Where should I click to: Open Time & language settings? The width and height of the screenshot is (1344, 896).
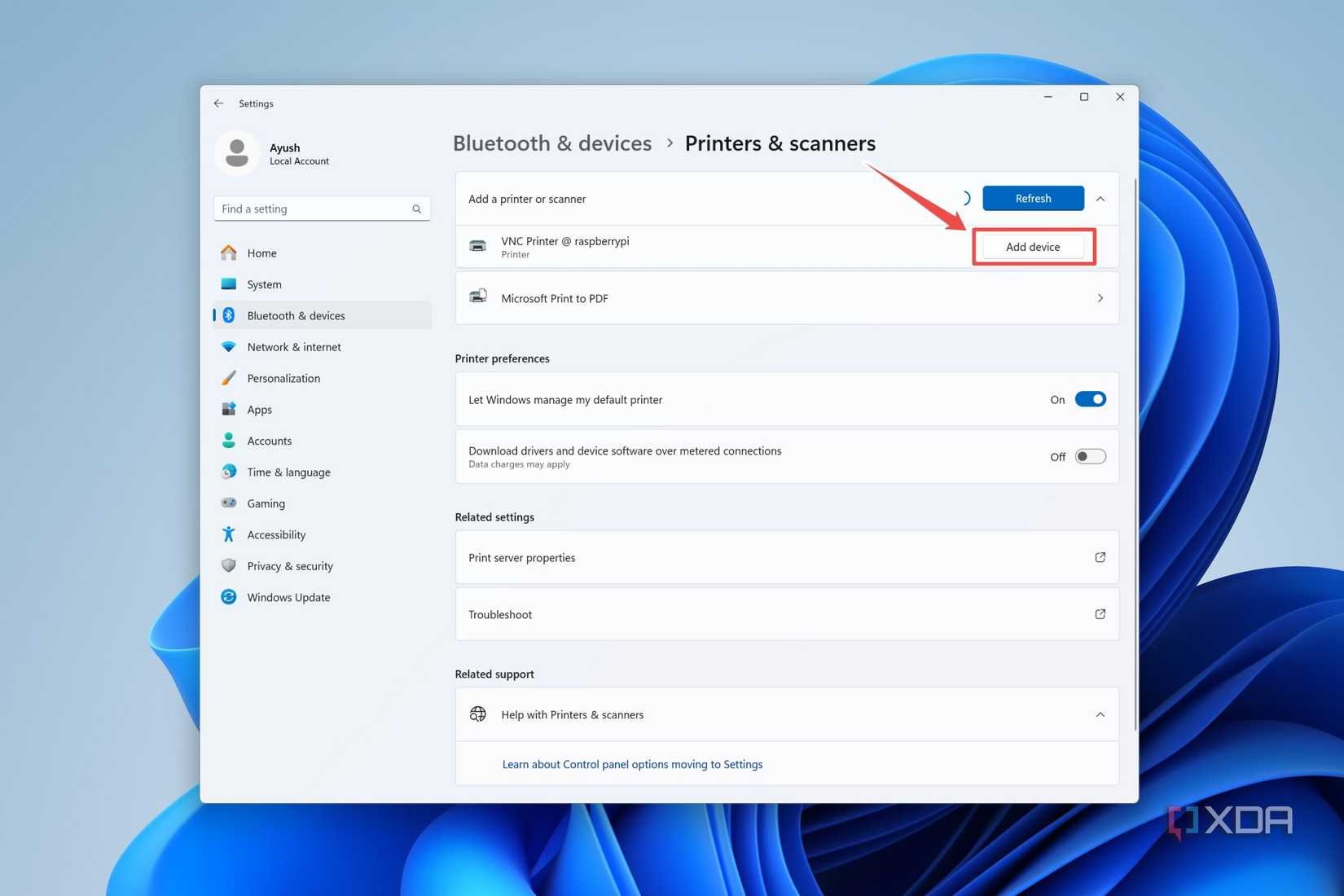pyautogui.click(x=323, y=472)
